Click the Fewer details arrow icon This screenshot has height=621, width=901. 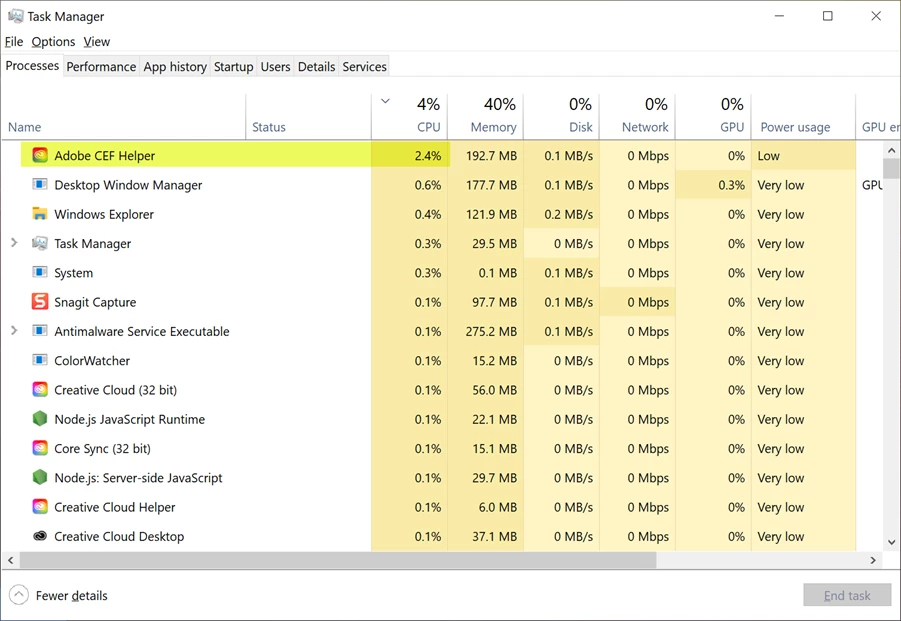coord(18,595)
